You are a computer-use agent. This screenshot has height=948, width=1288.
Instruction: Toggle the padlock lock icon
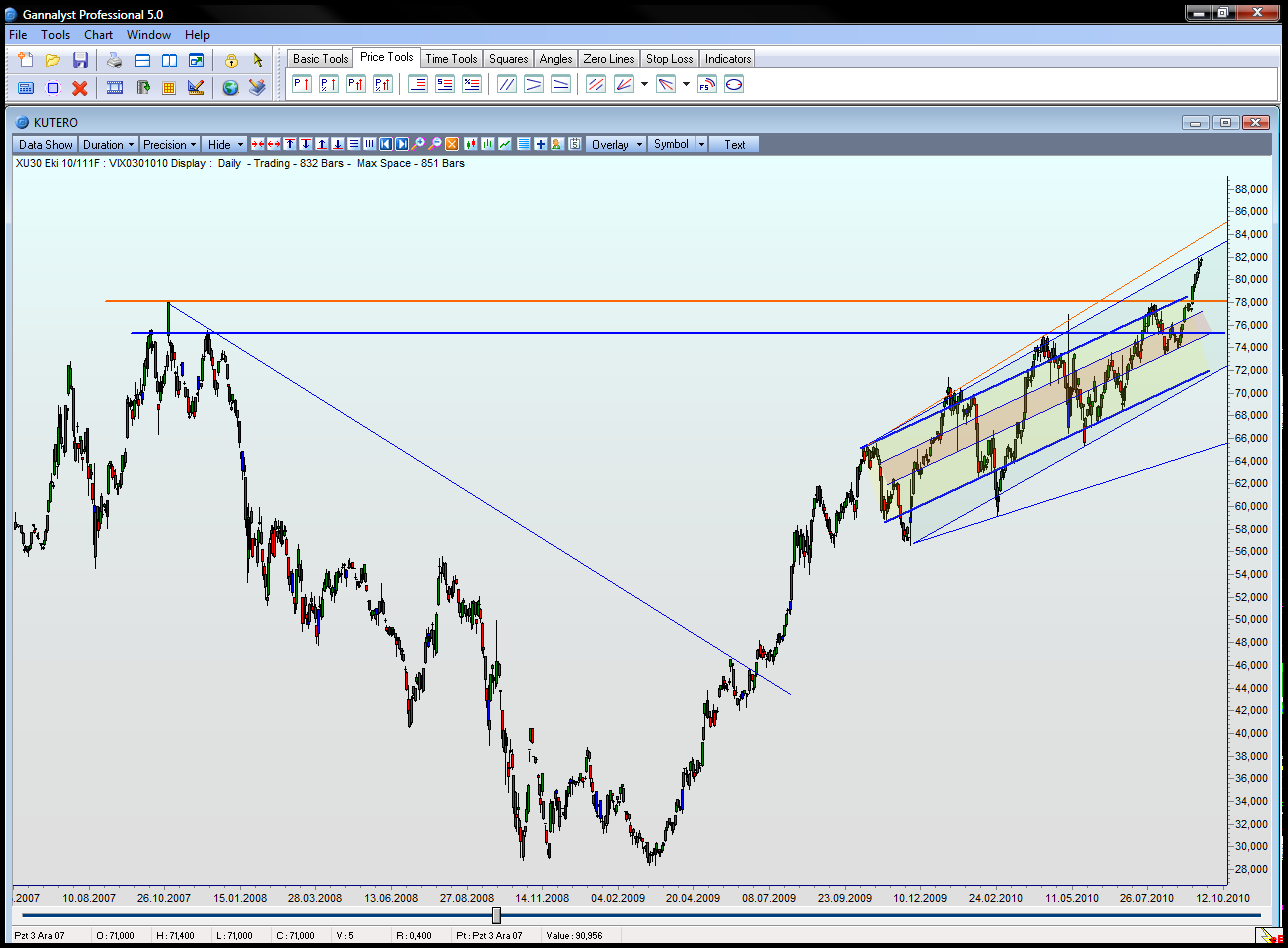[230, 61]
